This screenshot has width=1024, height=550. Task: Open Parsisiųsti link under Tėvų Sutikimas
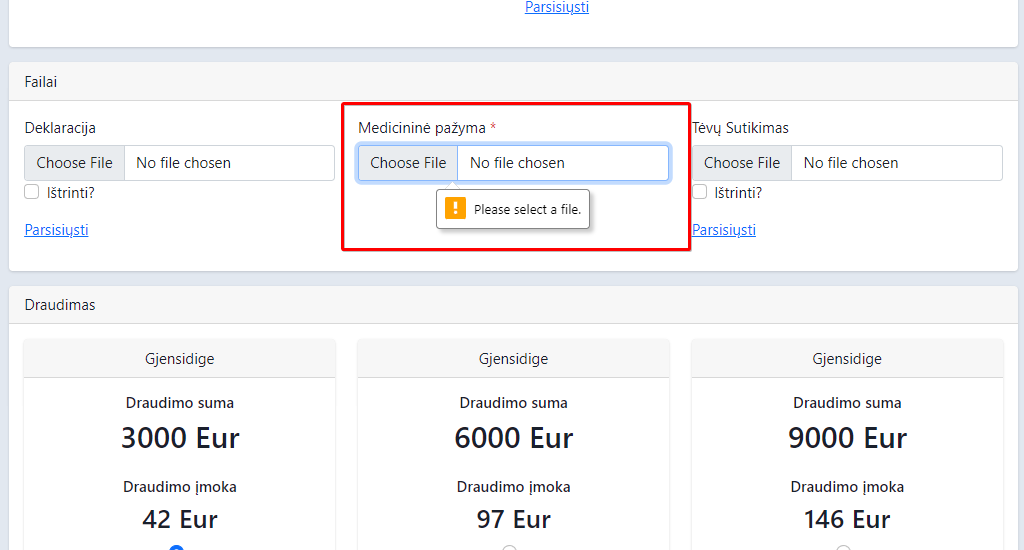coord(724,229)
